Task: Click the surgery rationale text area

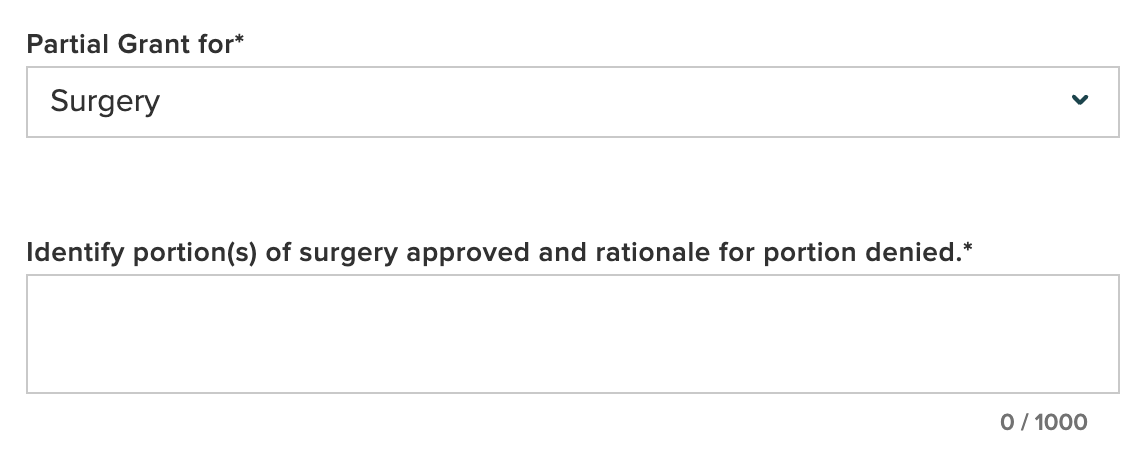Action: (x=572, y=334)
